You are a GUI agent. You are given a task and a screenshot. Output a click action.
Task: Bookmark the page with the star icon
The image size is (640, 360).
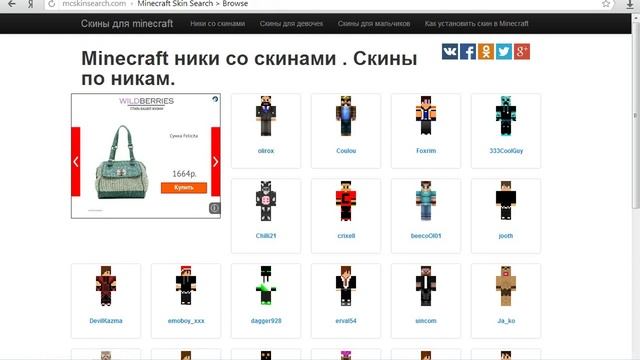point(606,4)
